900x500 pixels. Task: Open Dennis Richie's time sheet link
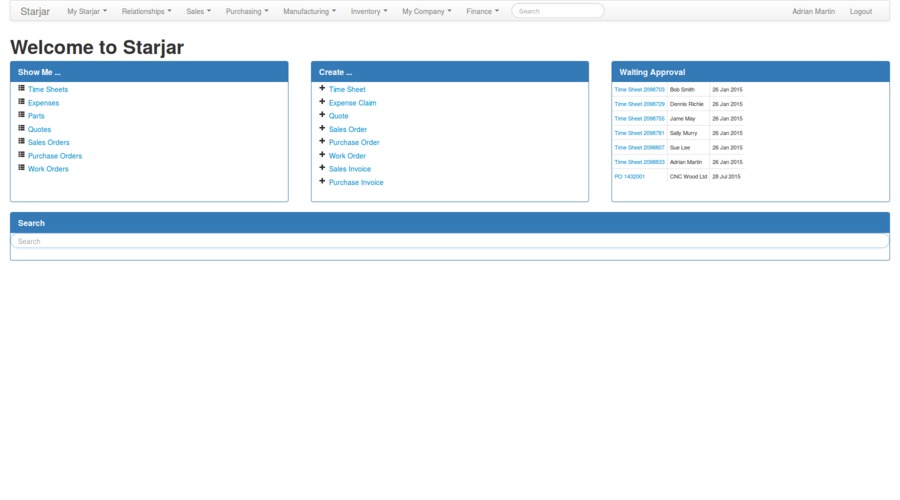tap(639, 104)
